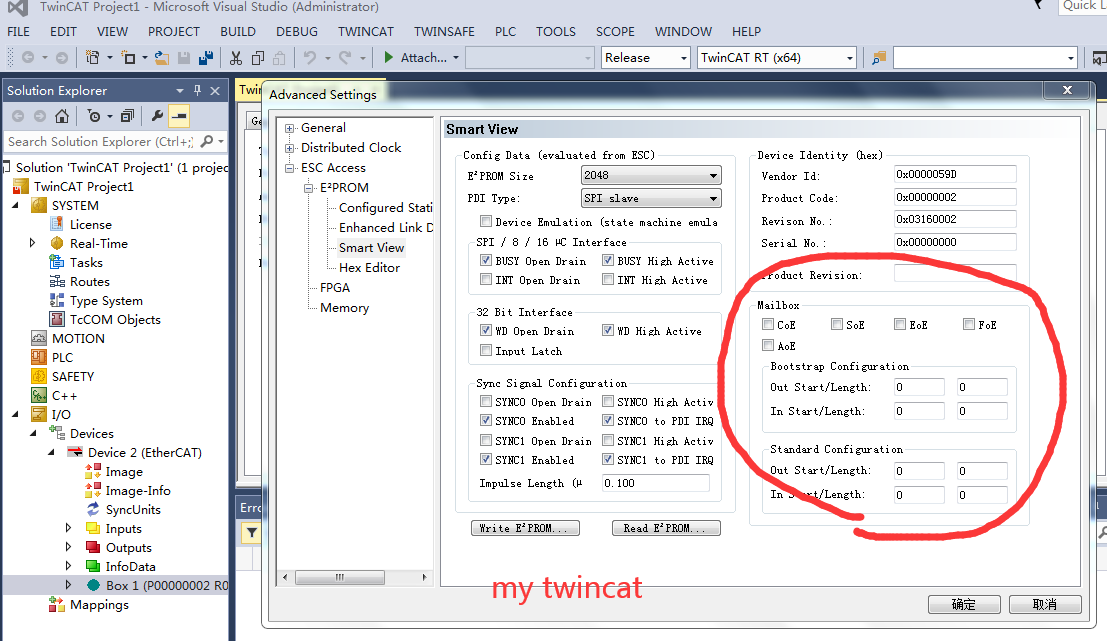Image resolution: width=1107 pixels, height=641 pixels.
Task: Click the Attach... start button
Action: click(421, 58)
